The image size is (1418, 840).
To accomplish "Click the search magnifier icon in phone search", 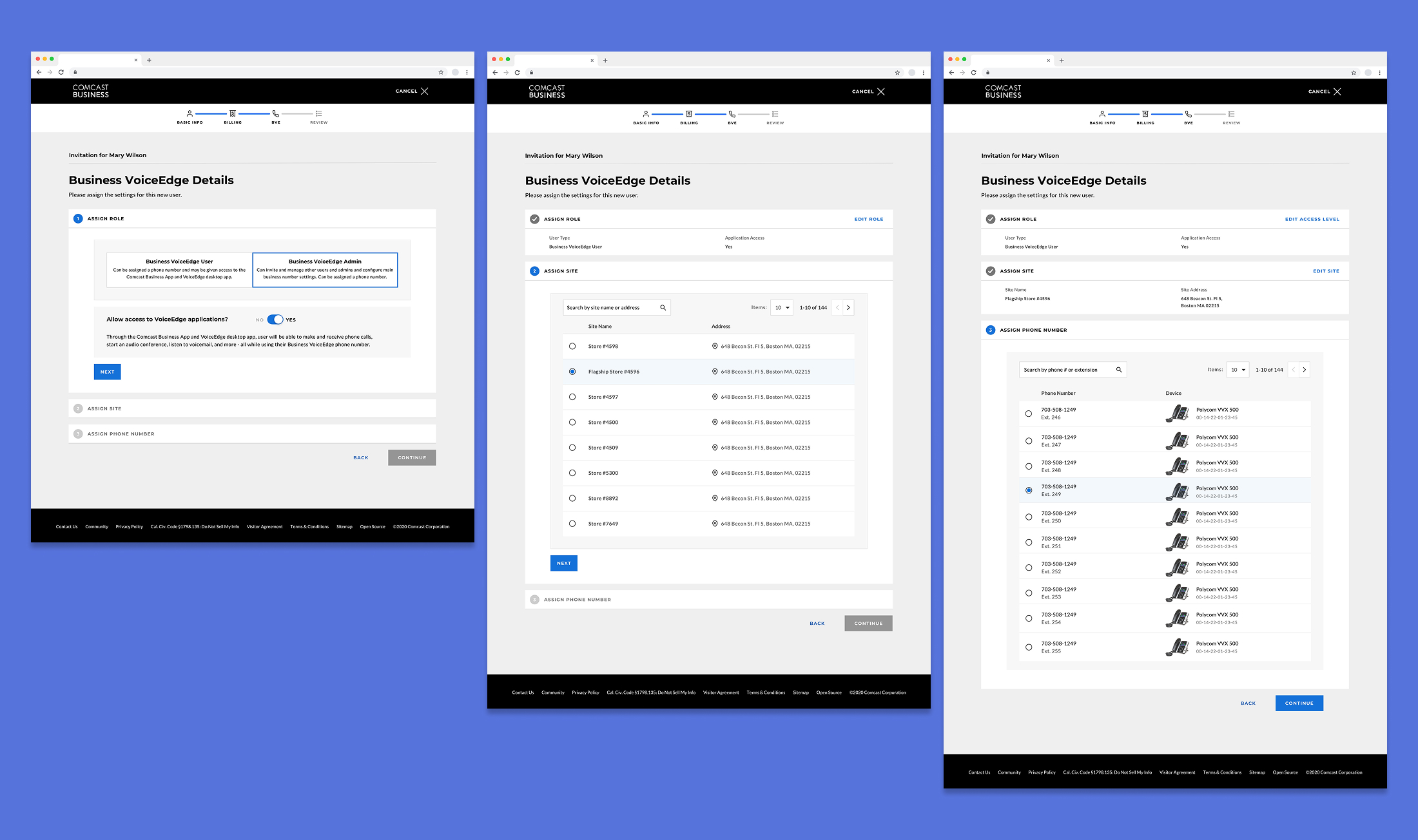I will click(1119, 370).
